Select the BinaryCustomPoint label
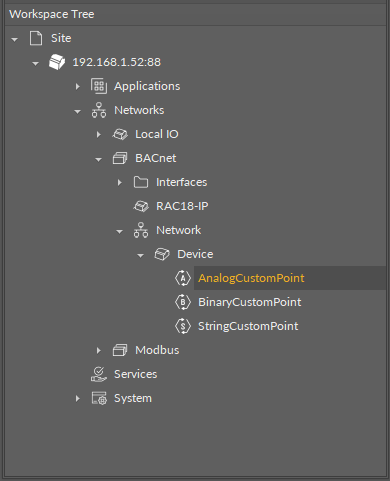Screen dimensions: 390x481 point(249,302)
